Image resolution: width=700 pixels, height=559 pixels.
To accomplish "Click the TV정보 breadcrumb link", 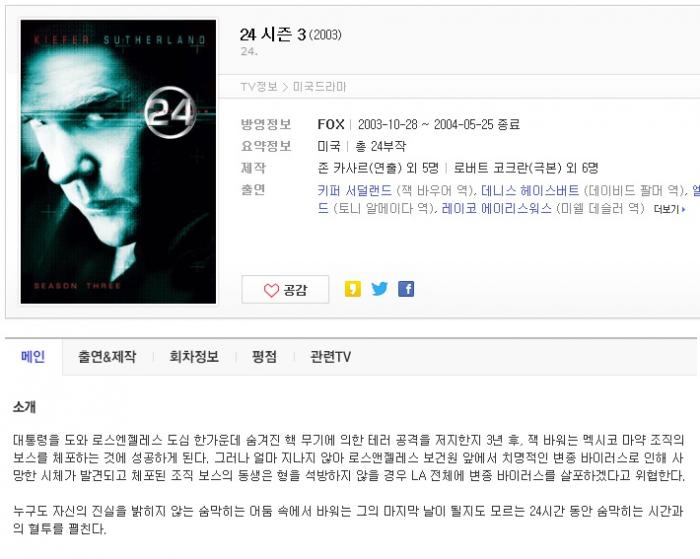I will tap(259, 87).
